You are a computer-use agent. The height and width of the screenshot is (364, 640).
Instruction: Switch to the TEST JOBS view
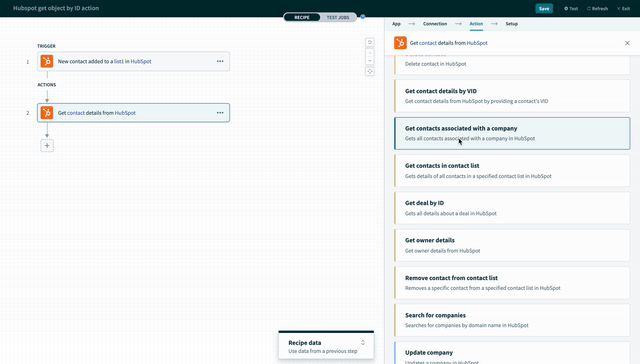[x=338, y=17]
